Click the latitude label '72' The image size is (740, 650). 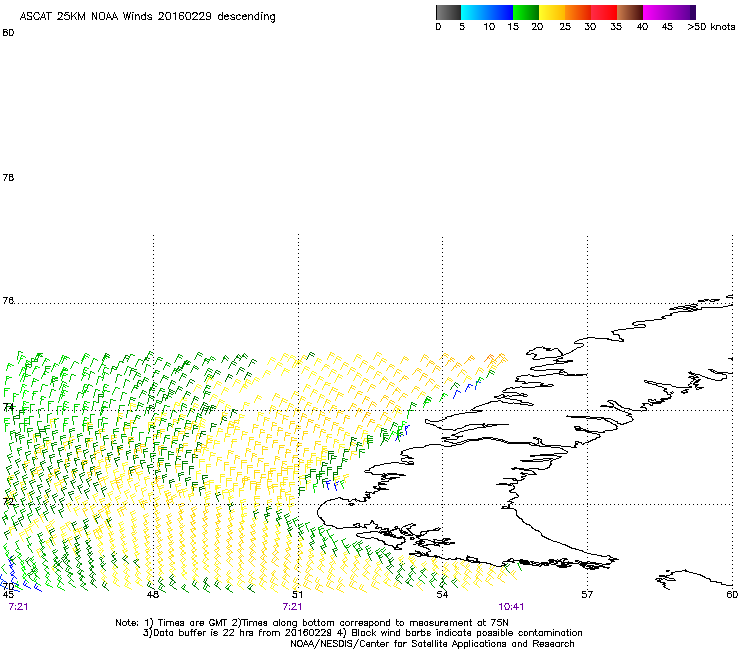coord(8,501)
